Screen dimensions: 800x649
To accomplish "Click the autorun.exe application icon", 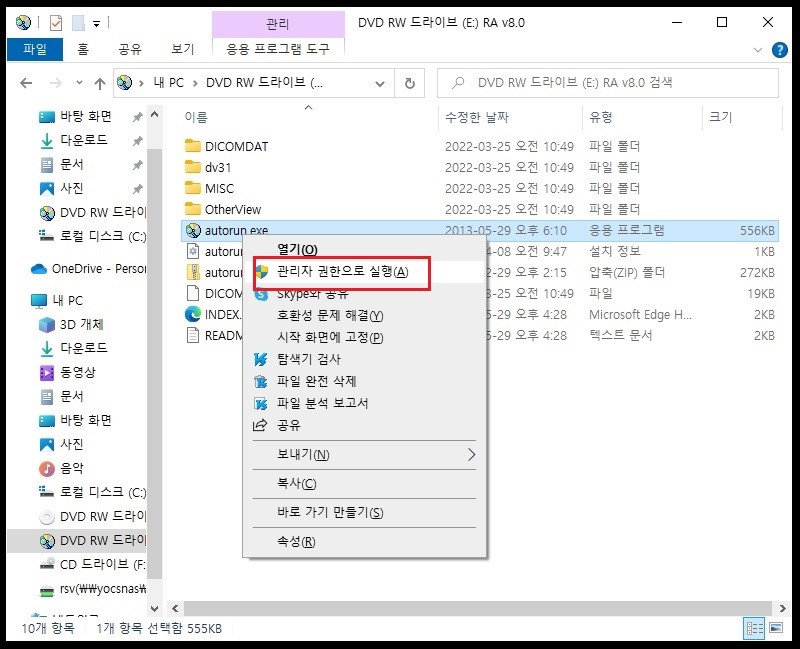I will click(x=193, y=230).
